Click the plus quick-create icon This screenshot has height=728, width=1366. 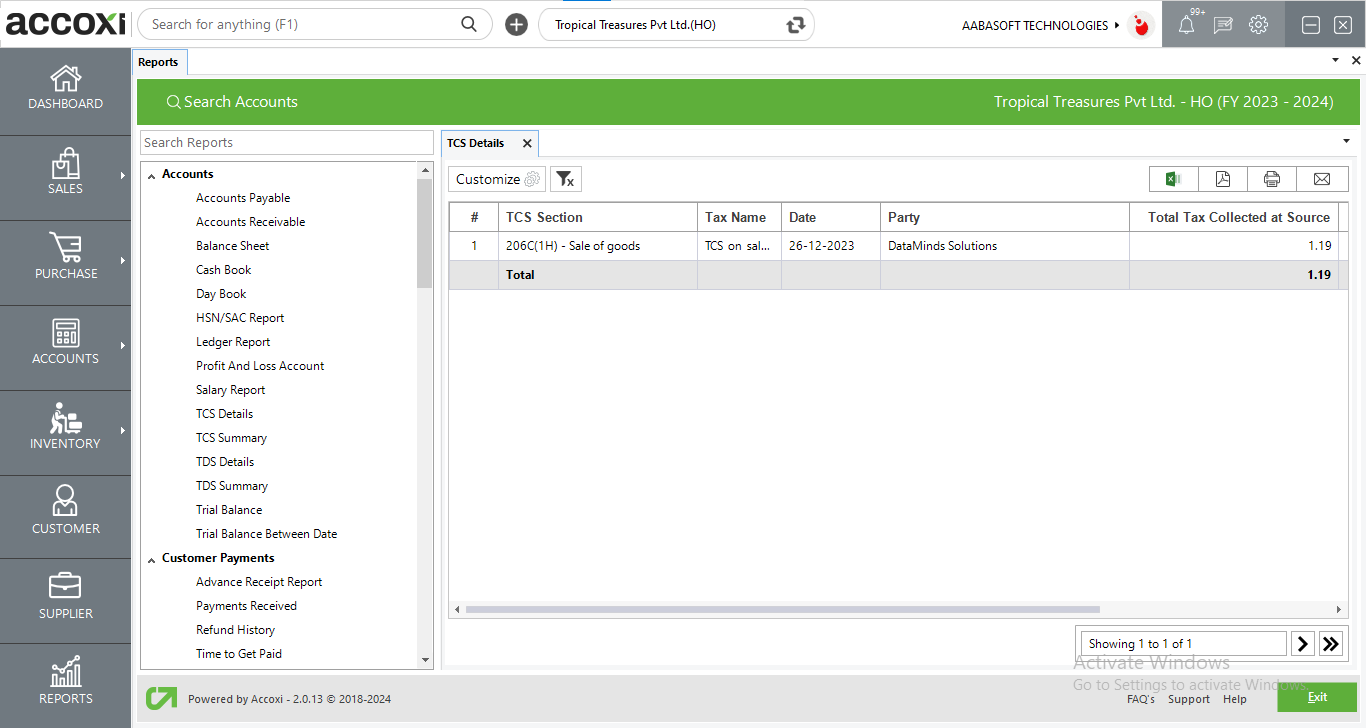pos(516,25)
